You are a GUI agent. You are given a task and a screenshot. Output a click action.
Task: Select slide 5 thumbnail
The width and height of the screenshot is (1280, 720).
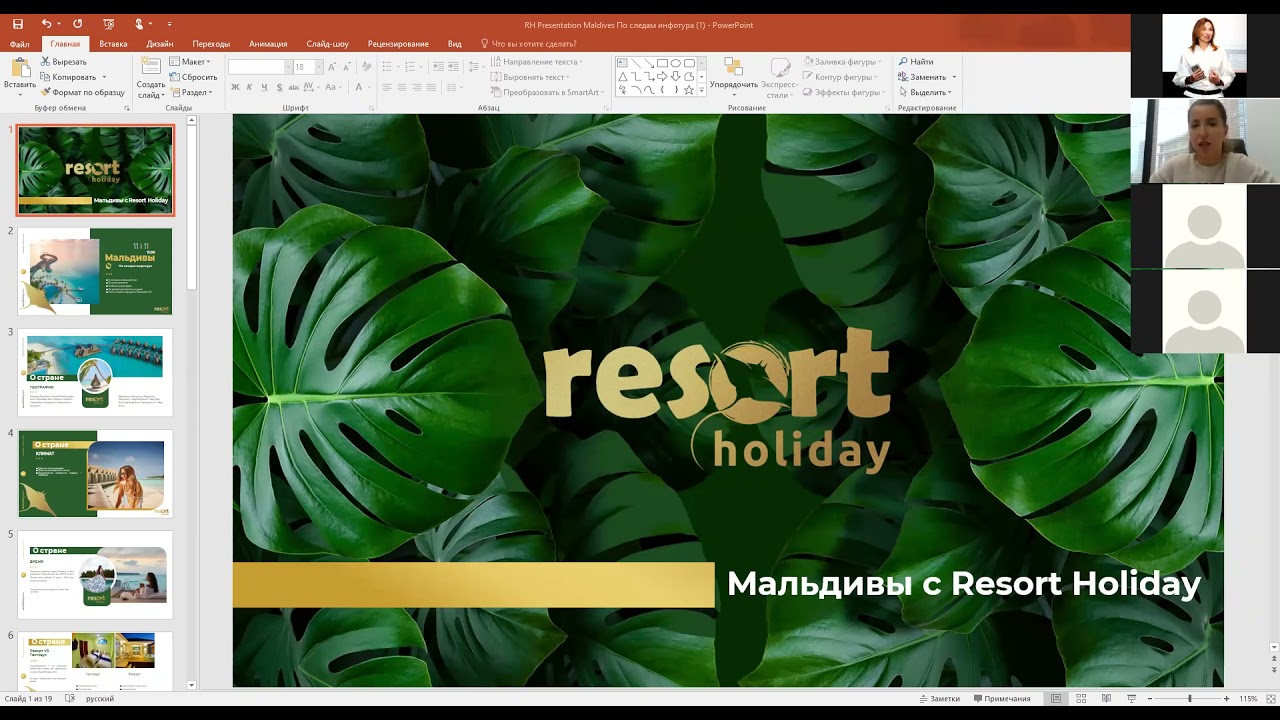click(x=95, y=574)
